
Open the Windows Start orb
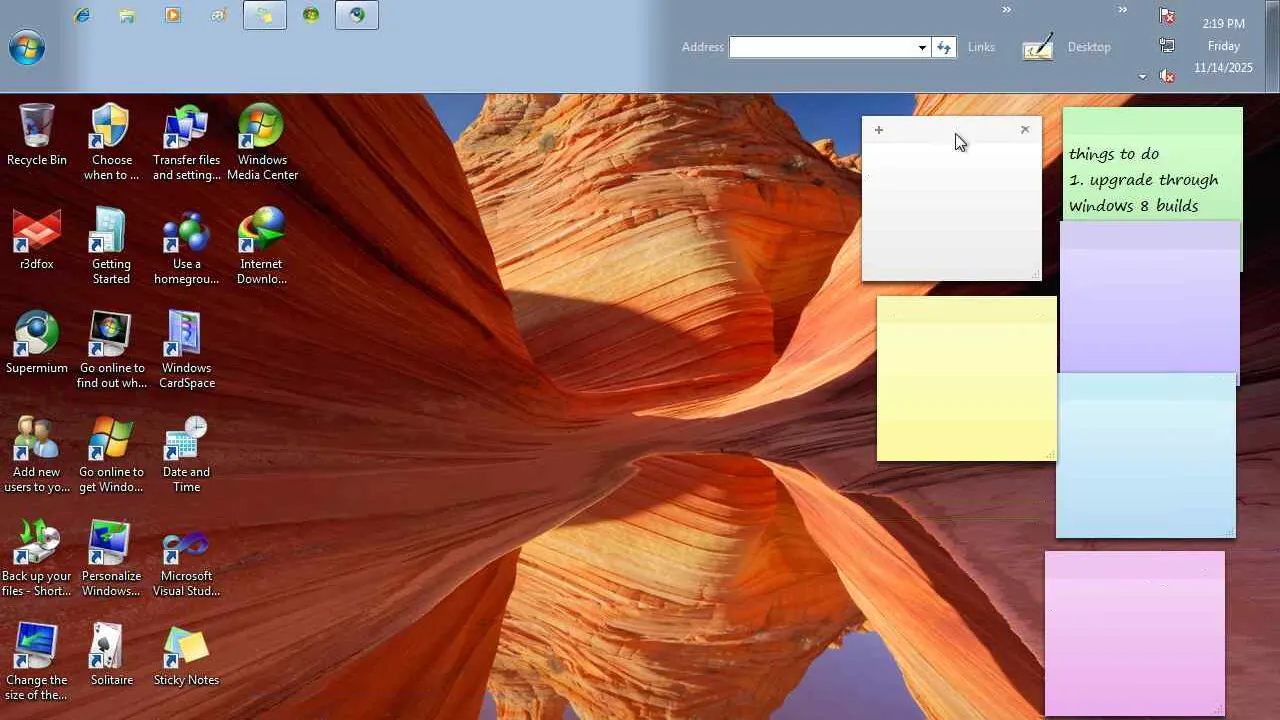27,47
